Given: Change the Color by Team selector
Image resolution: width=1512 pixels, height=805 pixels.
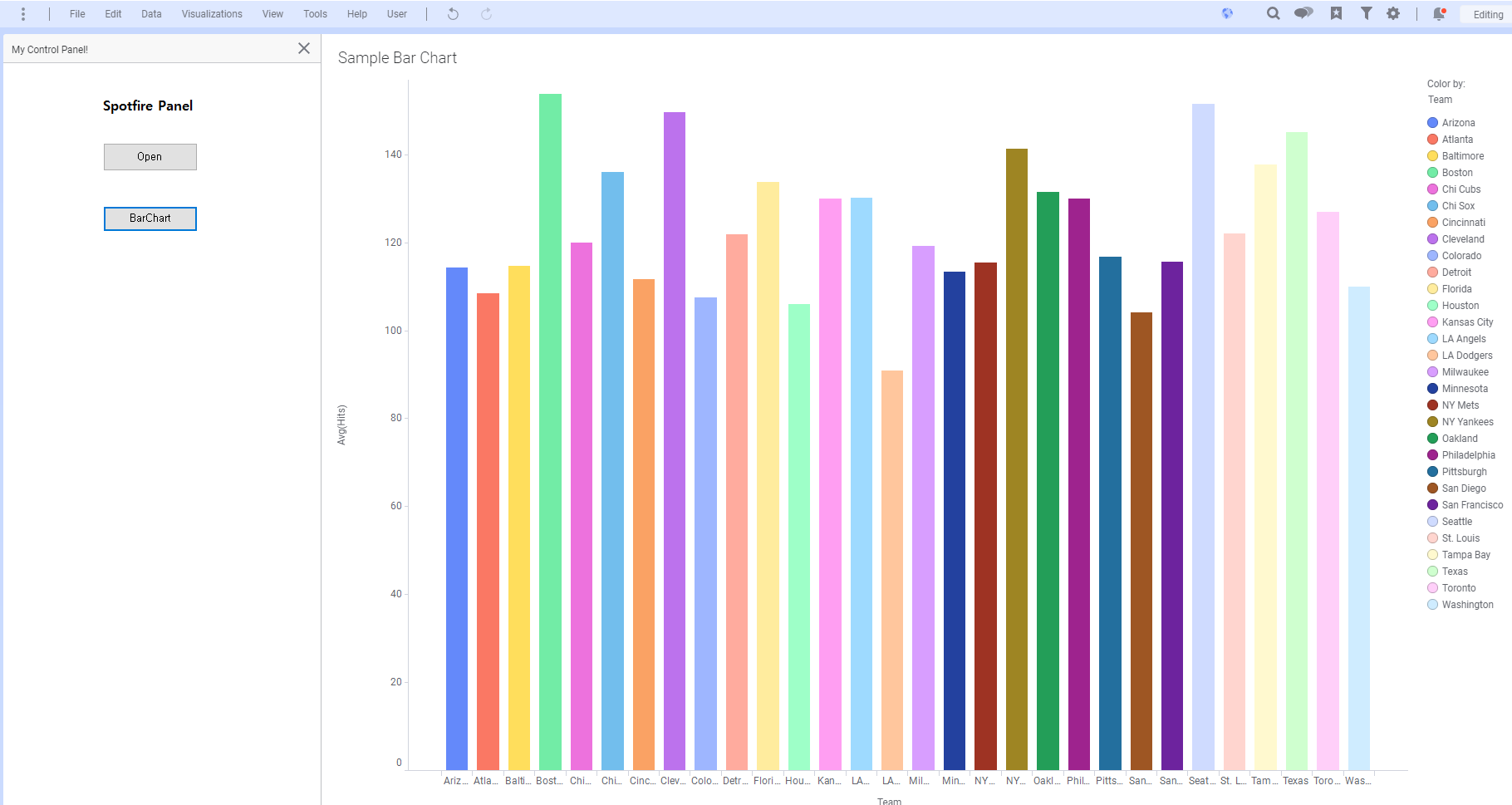Looking at the screenshot, I should click(x=1440, y=100).
